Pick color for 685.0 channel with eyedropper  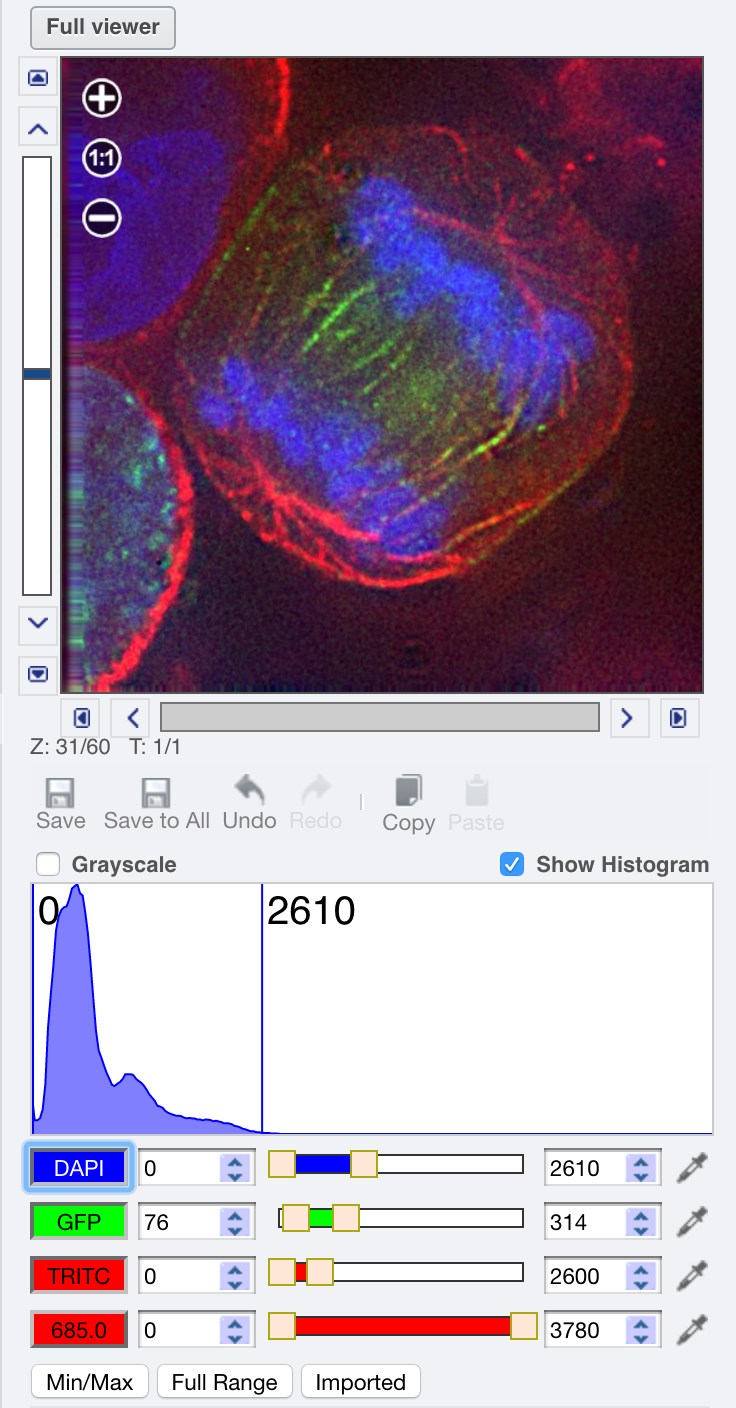[x=692, y=1329]
